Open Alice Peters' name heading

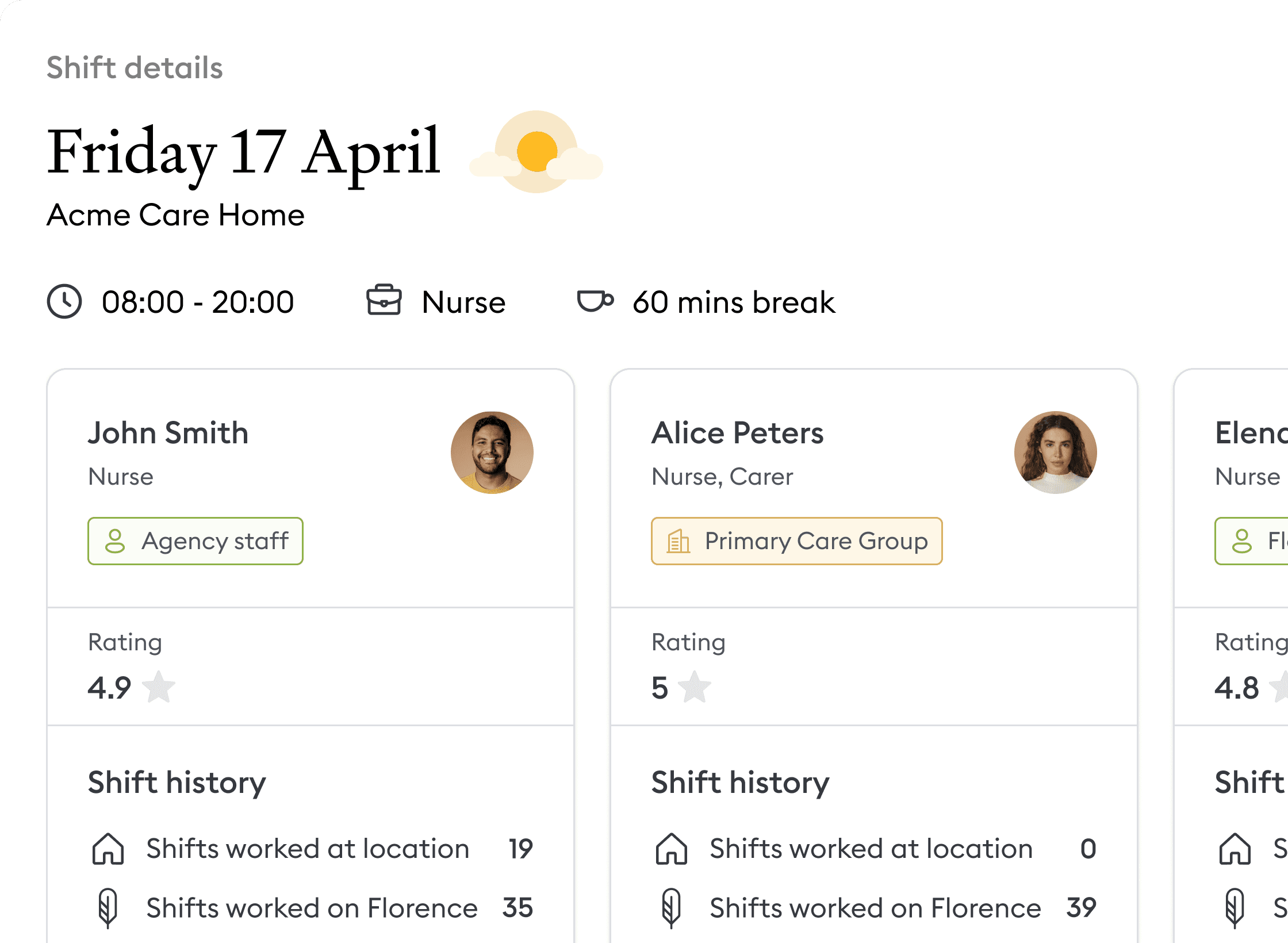pyautogui.click(x=738, y=433)
